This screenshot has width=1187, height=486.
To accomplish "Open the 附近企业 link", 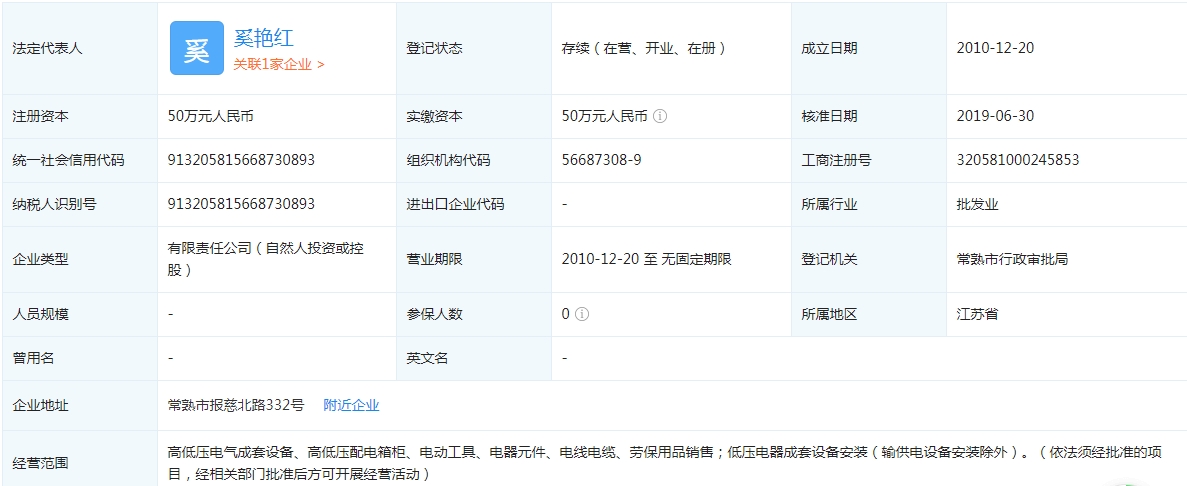I will point(351,405).
